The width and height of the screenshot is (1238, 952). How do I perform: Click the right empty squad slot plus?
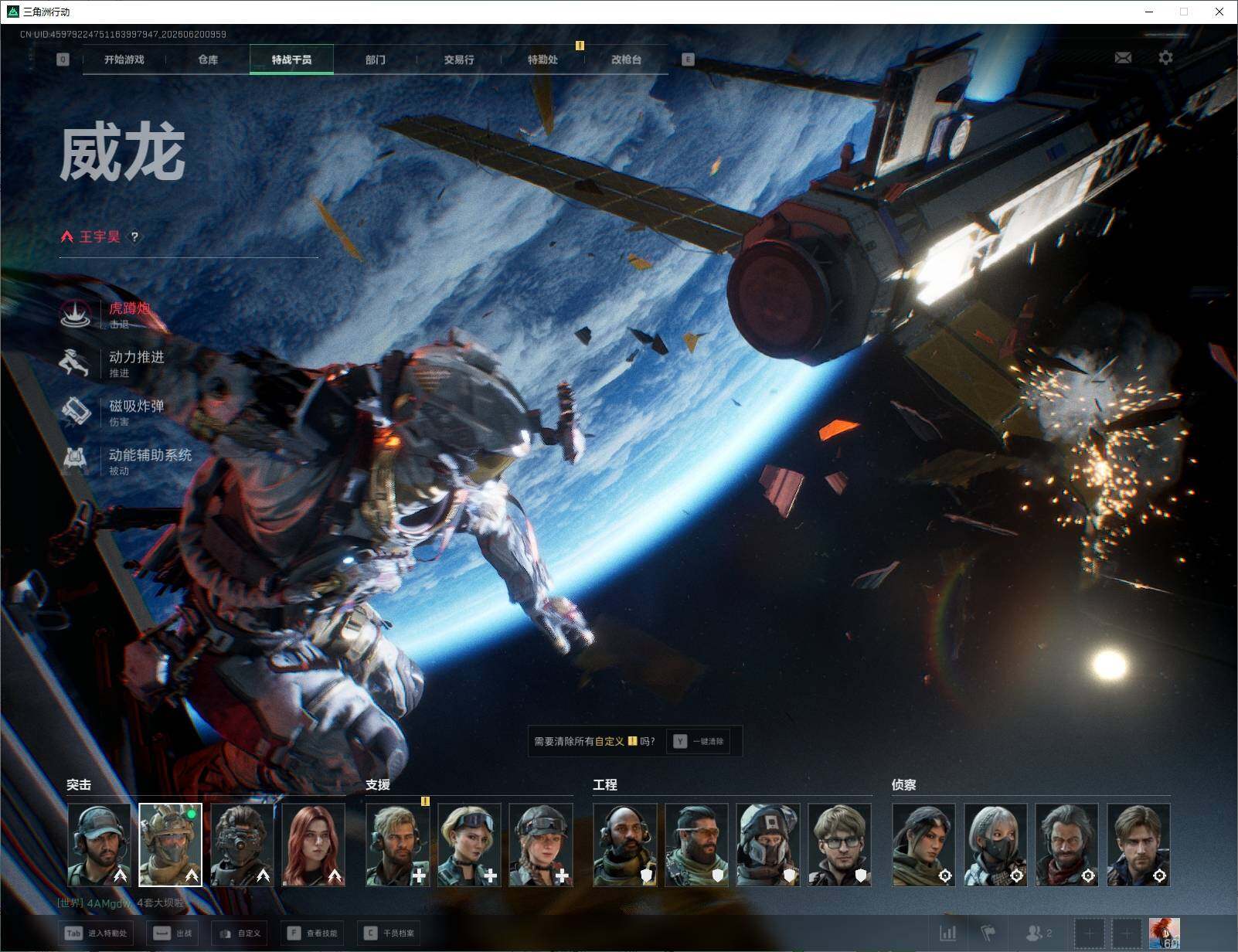click(x=1126, y=933)
